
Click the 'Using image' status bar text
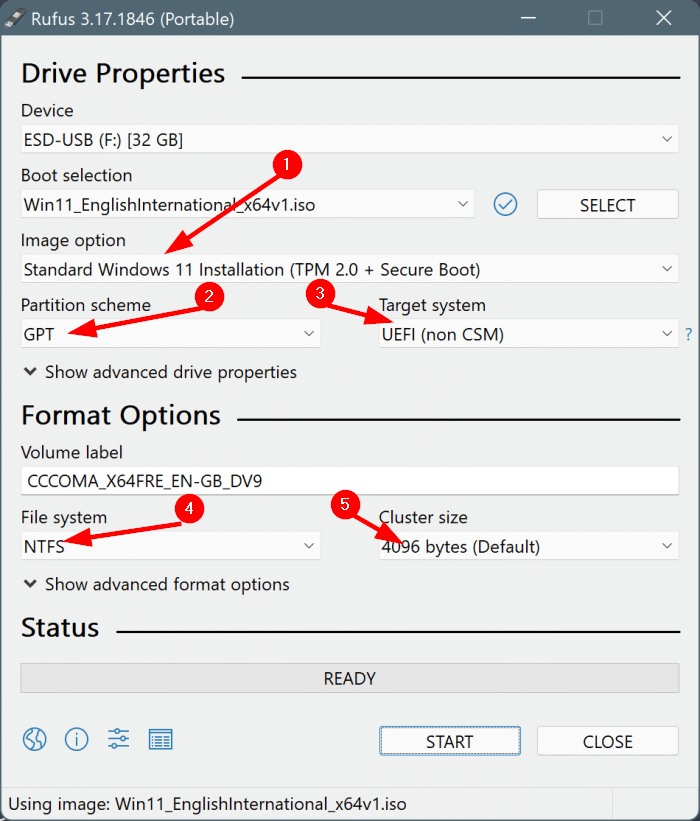(x=207, y=804)
